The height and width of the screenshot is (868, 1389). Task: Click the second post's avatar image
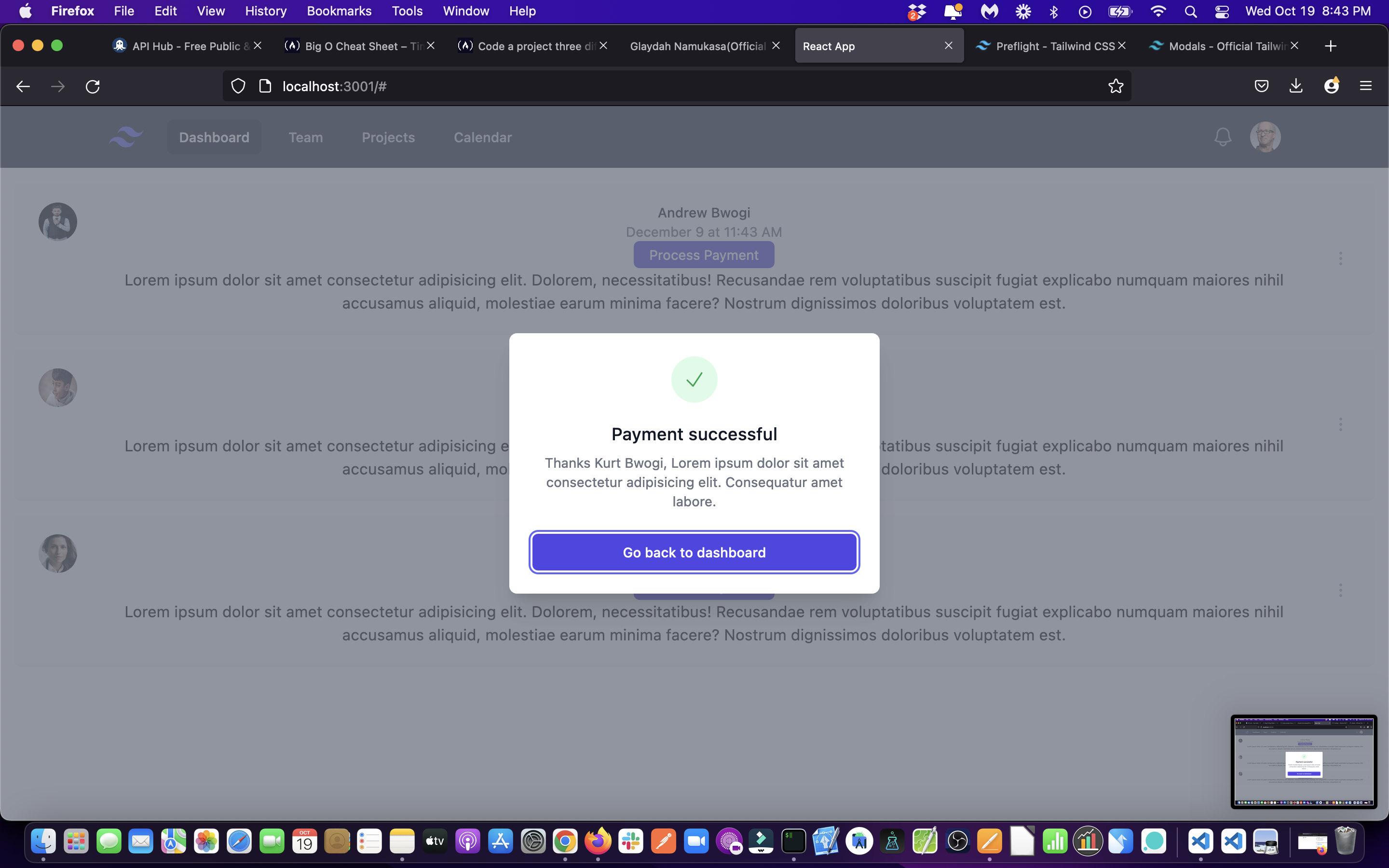[57, 388]
